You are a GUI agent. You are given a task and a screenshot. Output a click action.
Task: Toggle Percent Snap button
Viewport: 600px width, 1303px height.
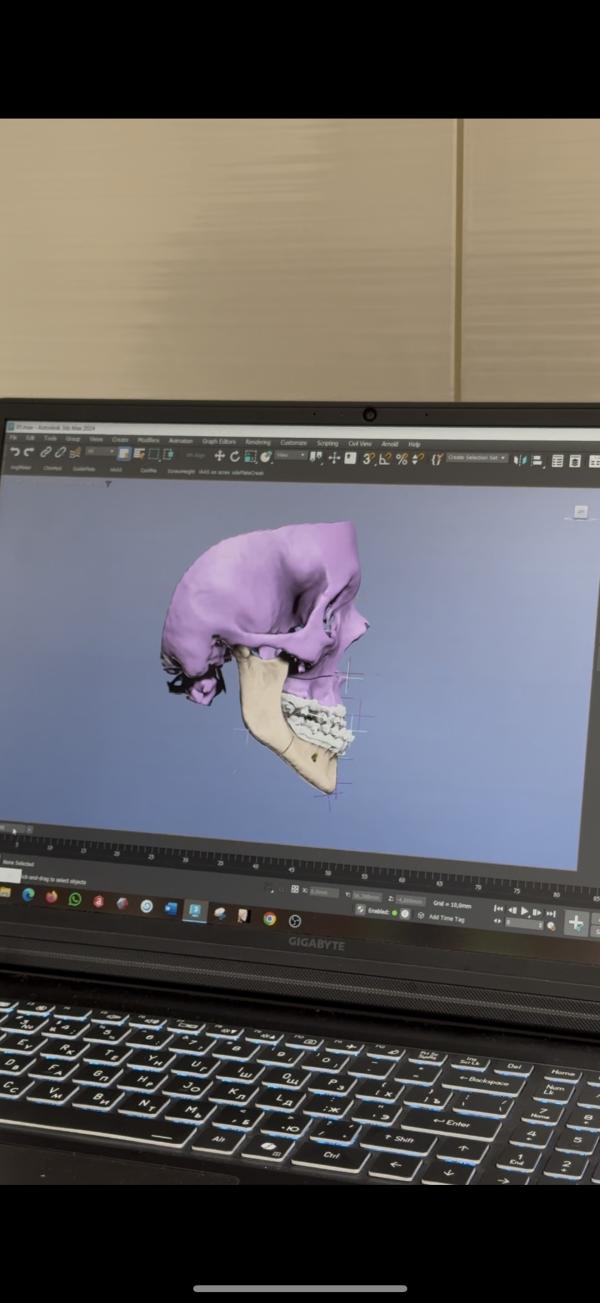[x=402, y=459]
